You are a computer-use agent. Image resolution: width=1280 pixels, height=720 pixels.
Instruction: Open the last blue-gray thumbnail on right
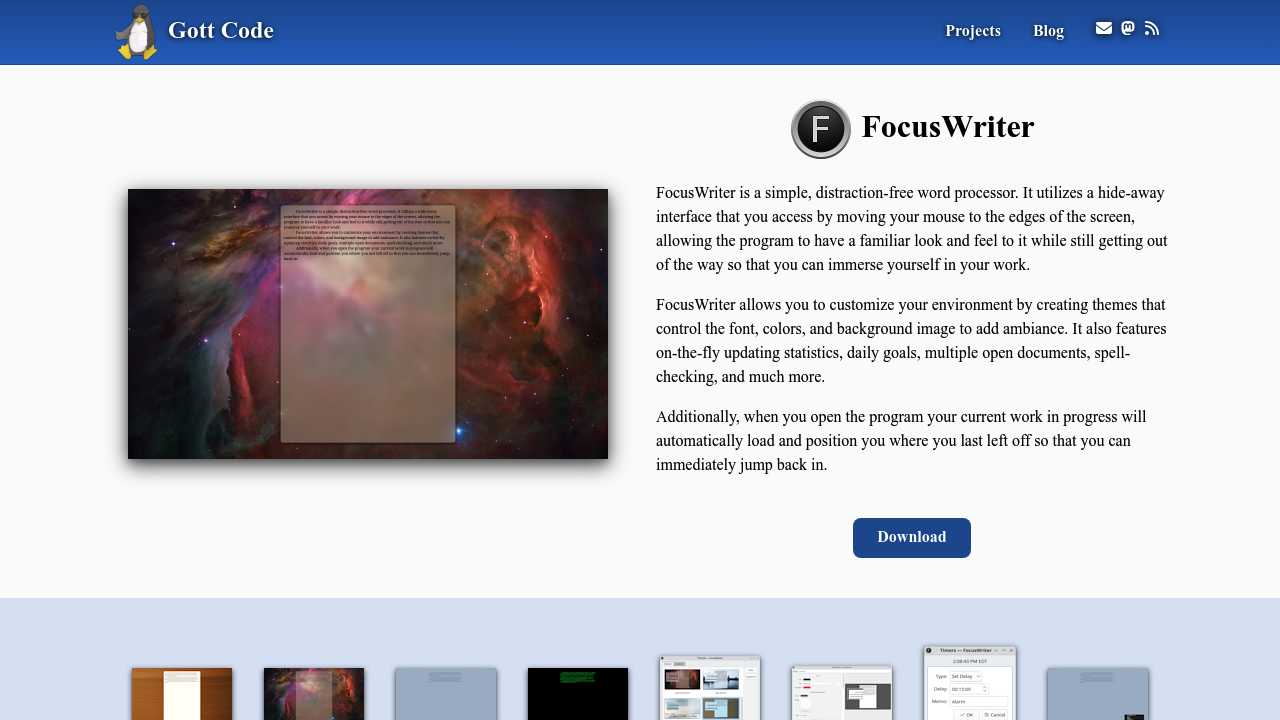click(1098, 694)
